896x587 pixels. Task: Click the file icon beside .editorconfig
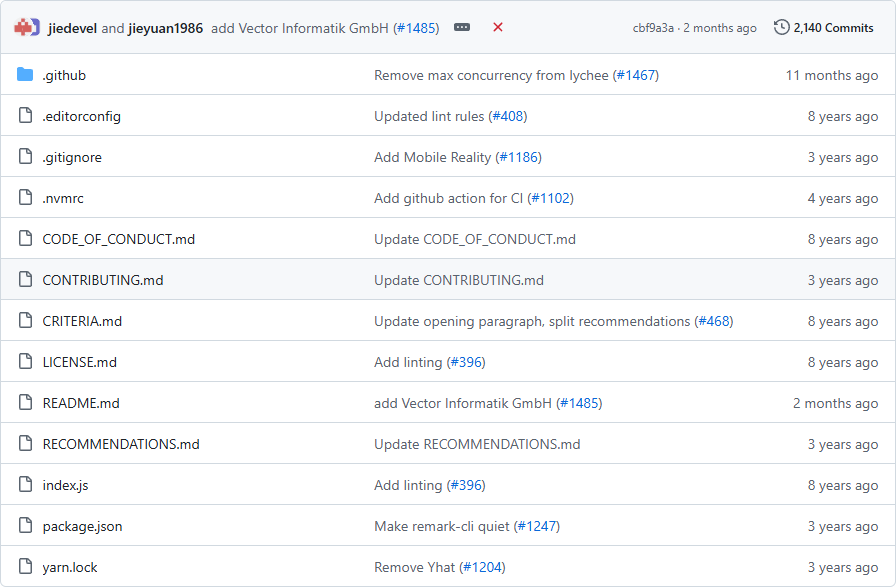[25, 116]
